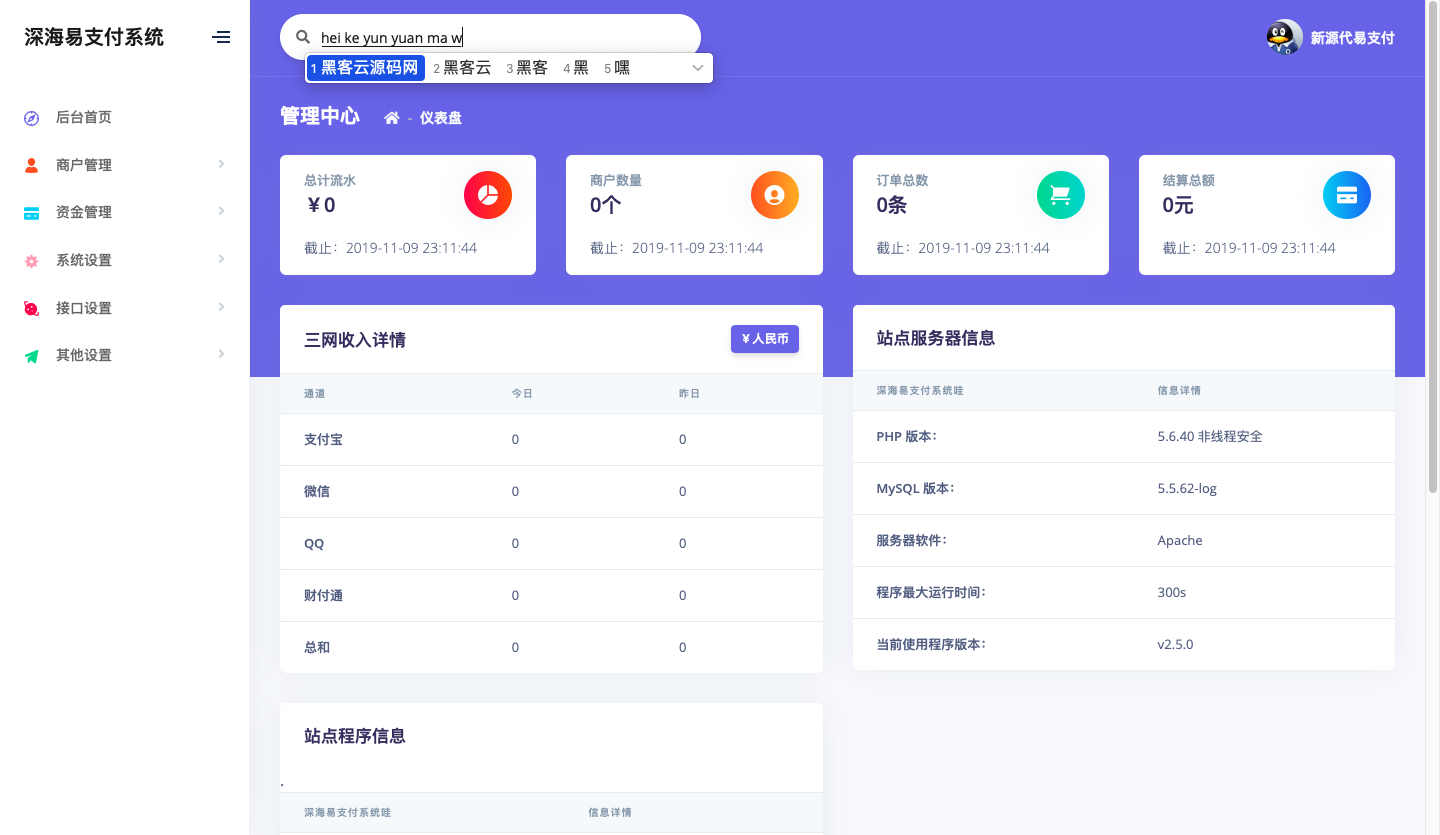Select IME candidate 黑客云源码网

coord(366,68)
